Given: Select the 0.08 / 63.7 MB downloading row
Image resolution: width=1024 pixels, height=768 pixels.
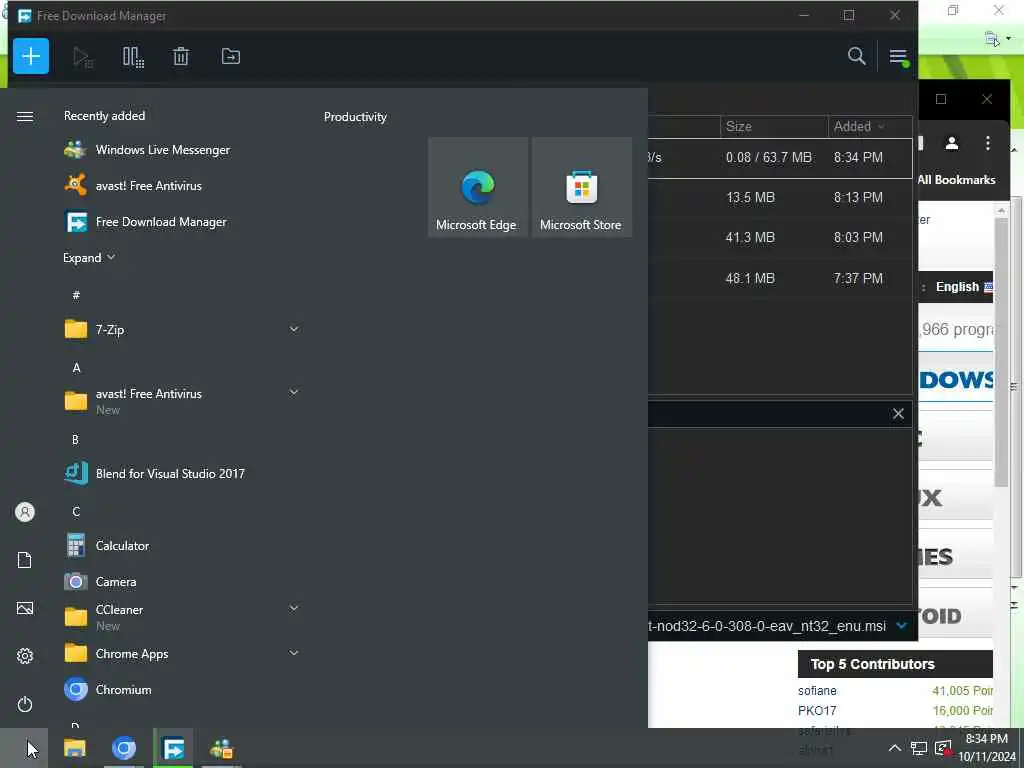Looking at the screenshot, I should (780, 158).
